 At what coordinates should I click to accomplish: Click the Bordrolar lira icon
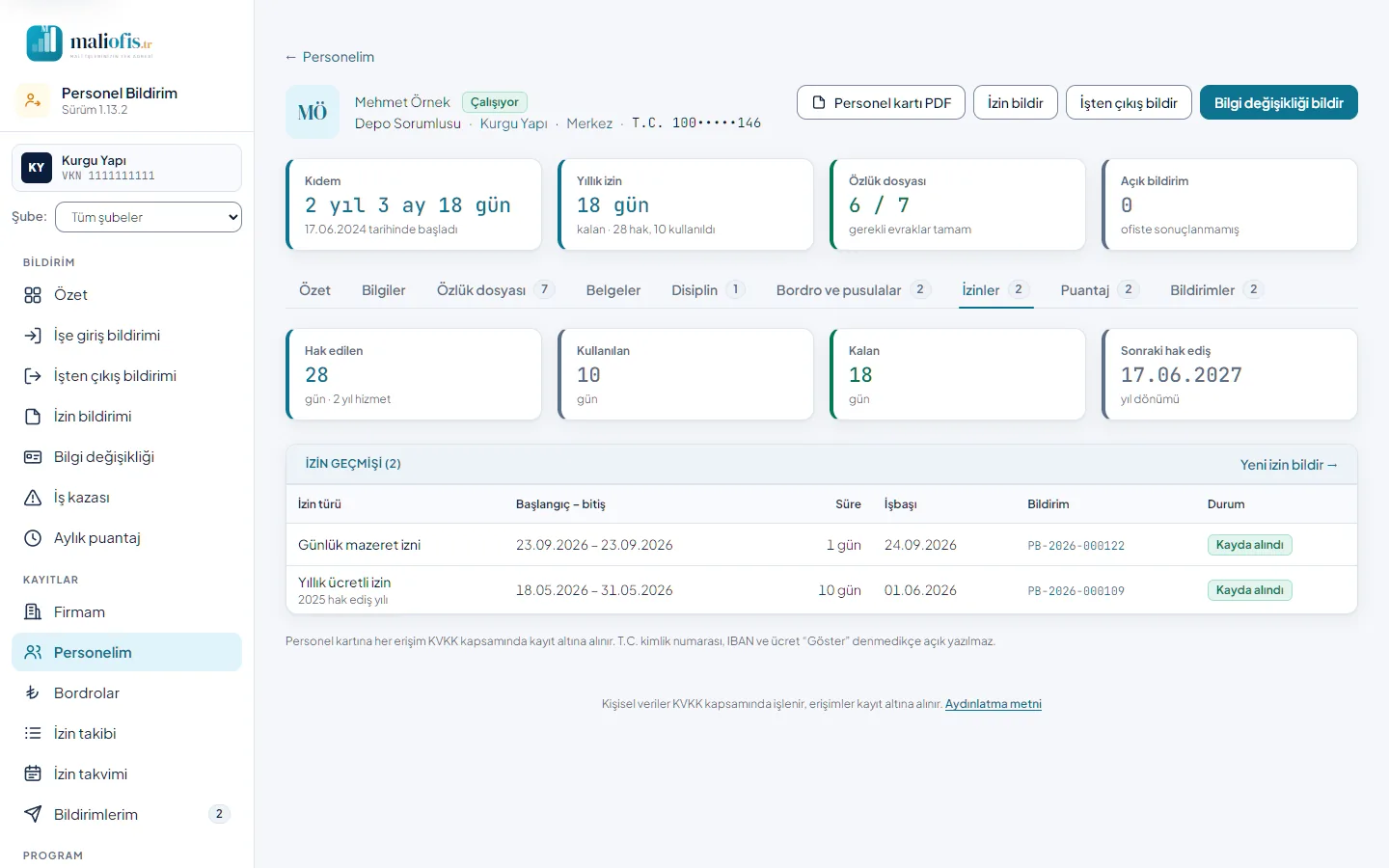33,693
